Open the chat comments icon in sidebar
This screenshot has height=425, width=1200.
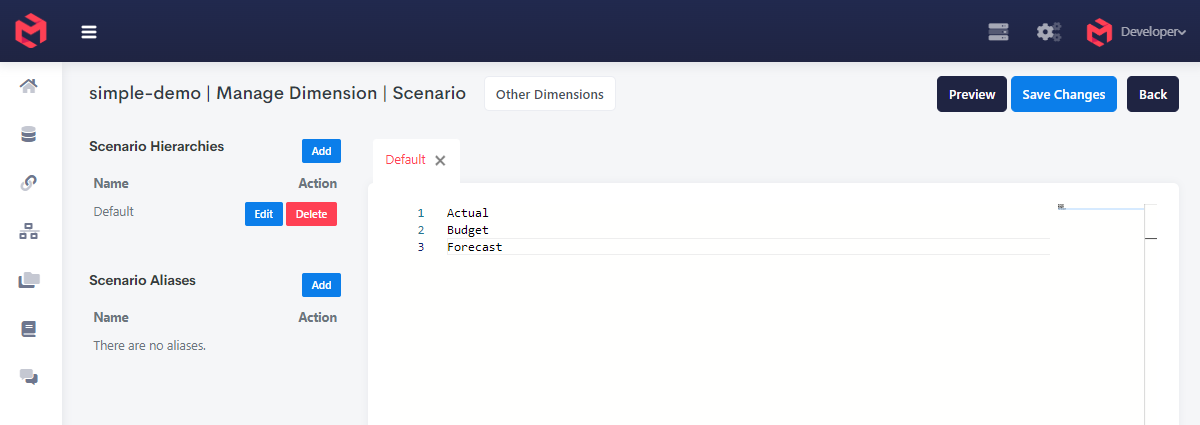coord(29,377)
